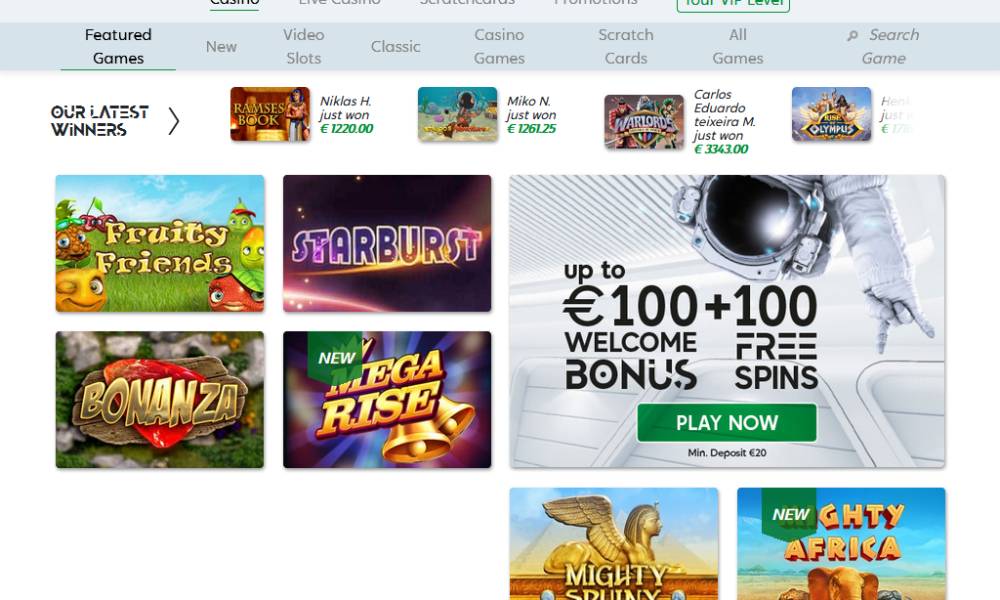Show the All Games tab

click(738, 47)
